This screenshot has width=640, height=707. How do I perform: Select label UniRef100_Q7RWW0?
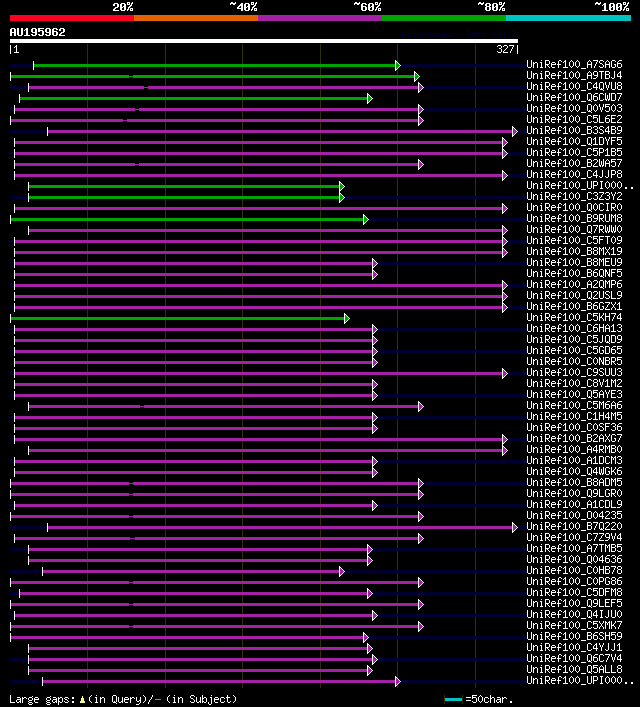tap(574, 230)
